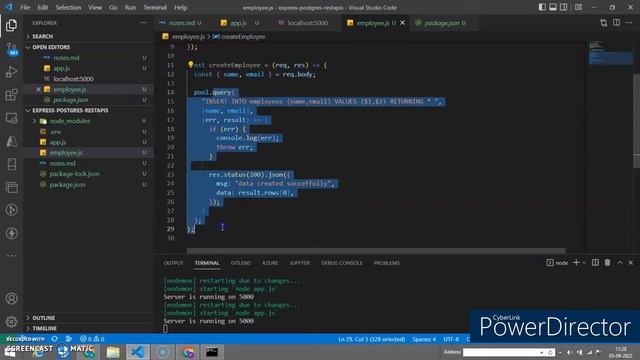640x360 pixels.
Task: Open the Manage gear menu
Action: coord(11,322)
